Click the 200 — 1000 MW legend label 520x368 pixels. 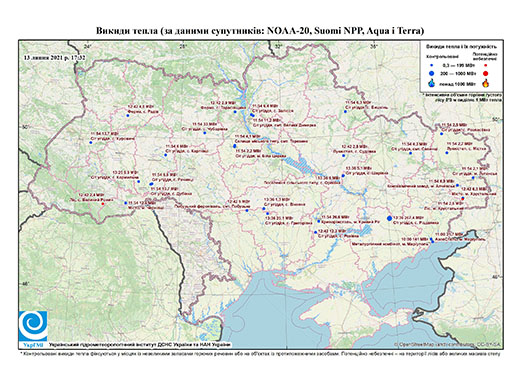pyautogui.click(x=457, y=73)
